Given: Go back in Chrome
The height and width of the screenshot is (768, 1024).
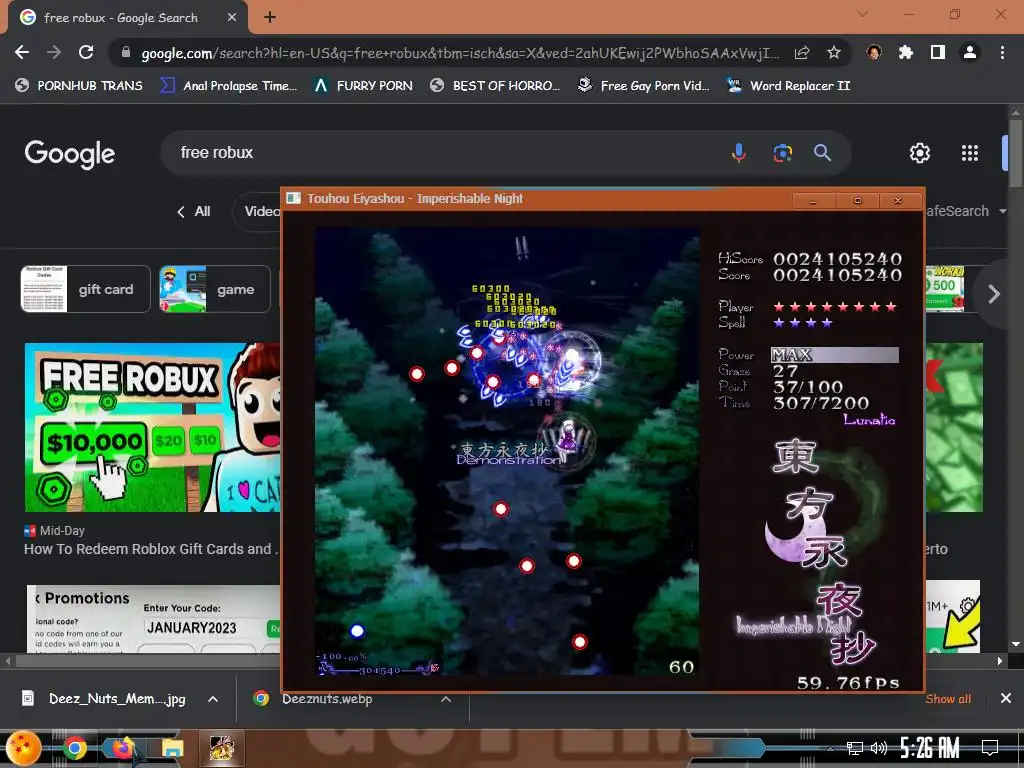Looking at the screenshot, I should pos(22,52).
